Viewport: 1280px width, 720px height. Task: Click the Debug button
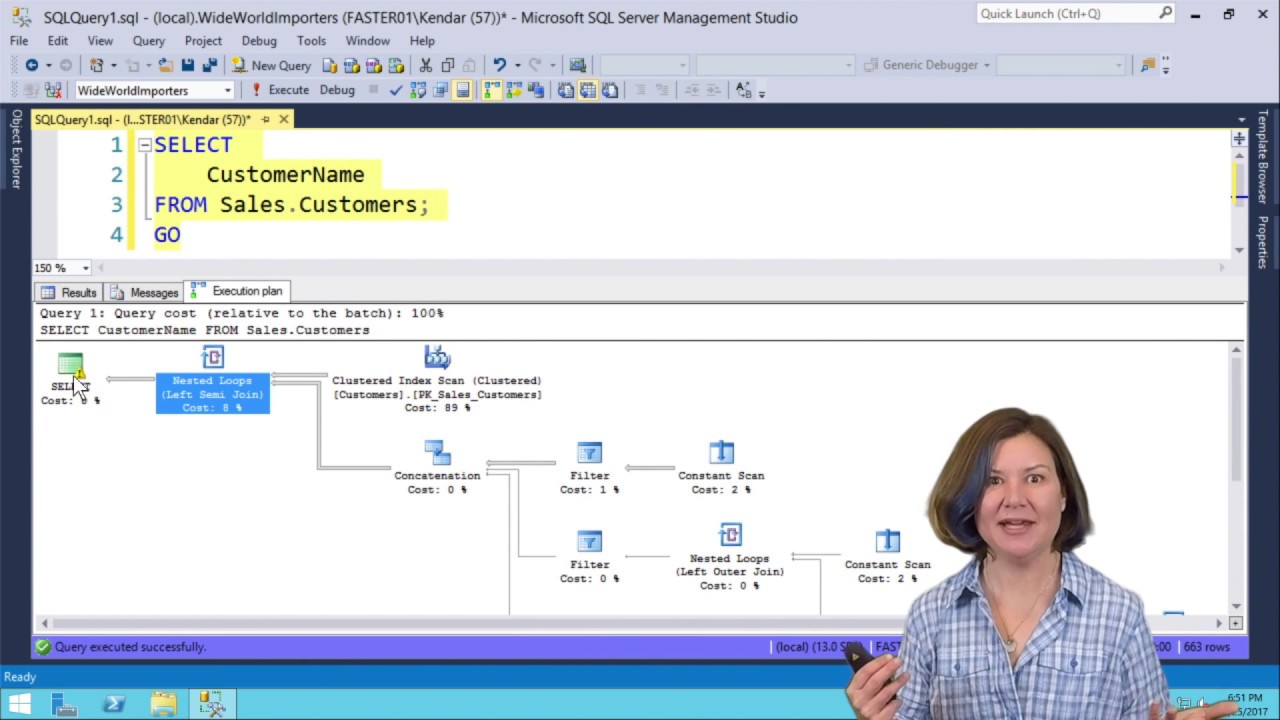coord(337,90)
